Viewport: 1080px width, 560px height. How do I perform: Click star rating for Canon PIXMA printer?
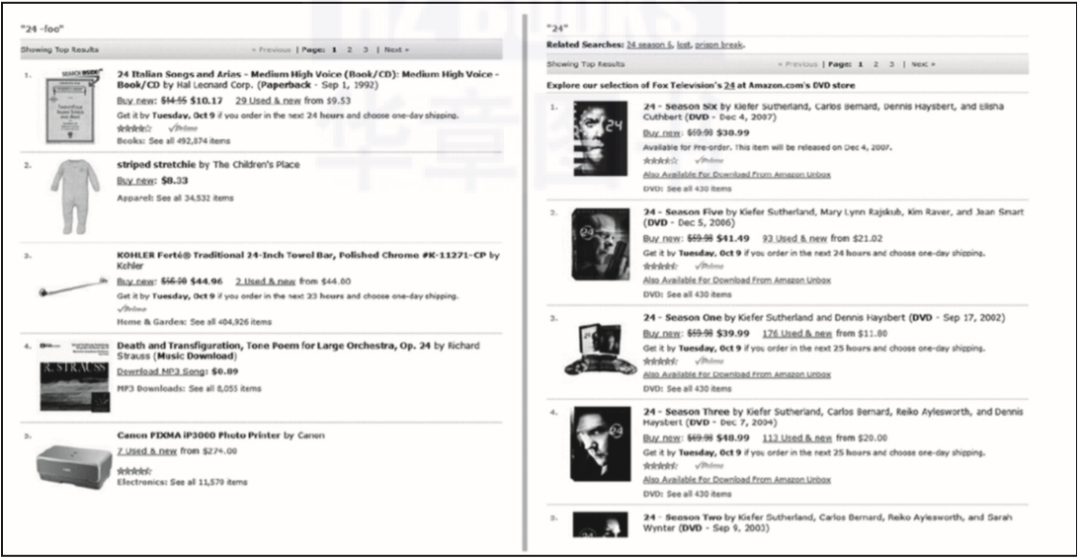pos(134,471)
